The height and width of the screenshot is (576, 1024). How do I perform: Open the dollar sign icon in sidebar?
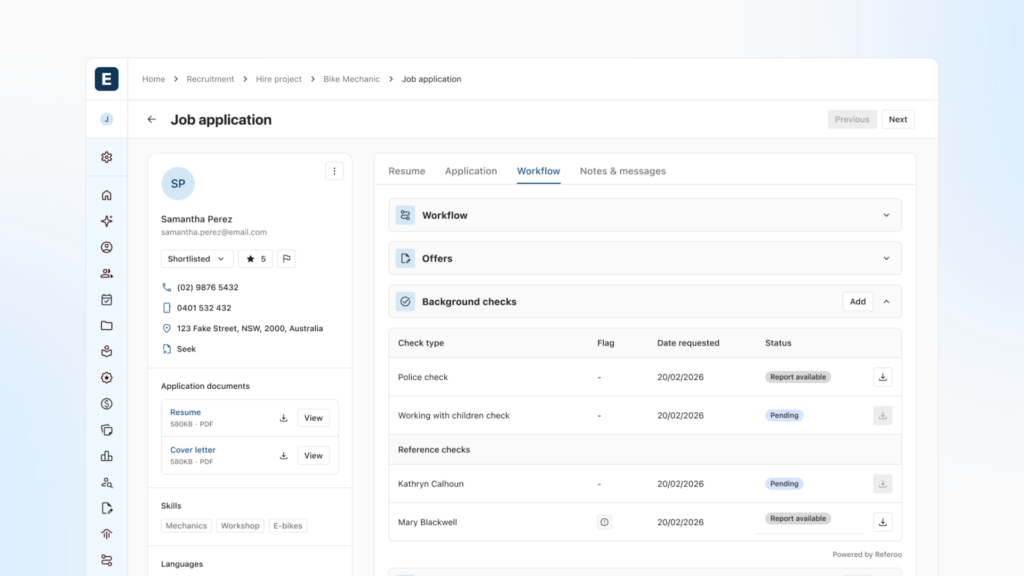106,404
